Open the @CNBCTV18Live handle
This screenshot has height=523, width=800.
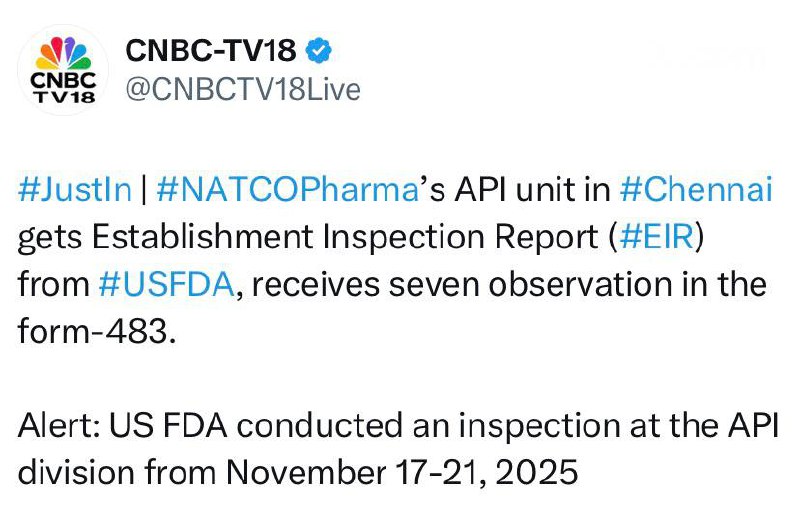(241, 89)
